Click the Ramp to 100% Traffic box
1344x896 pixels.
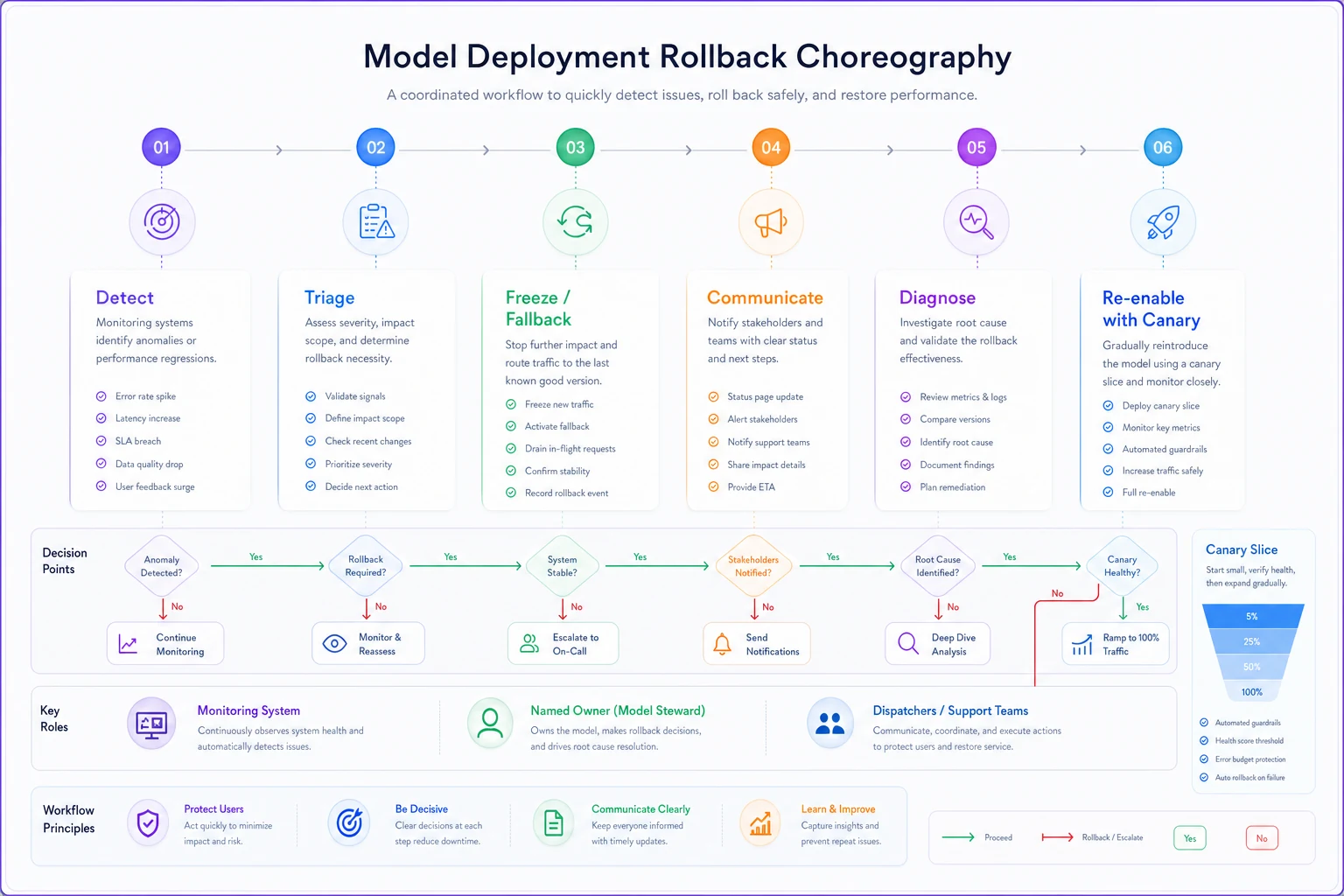pyautogui.click(x=1116, y=644)
